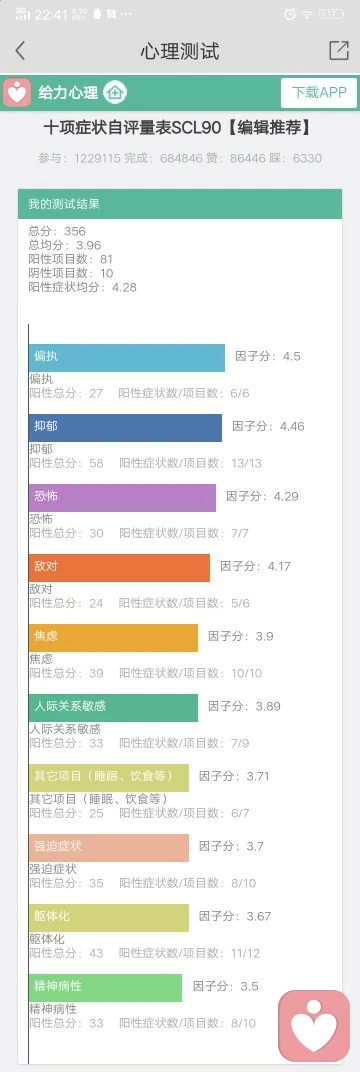Viewport: 360px width, 1072px height.
Task: Tap the battery indicator icon
Action: click(x=331, y=14)
